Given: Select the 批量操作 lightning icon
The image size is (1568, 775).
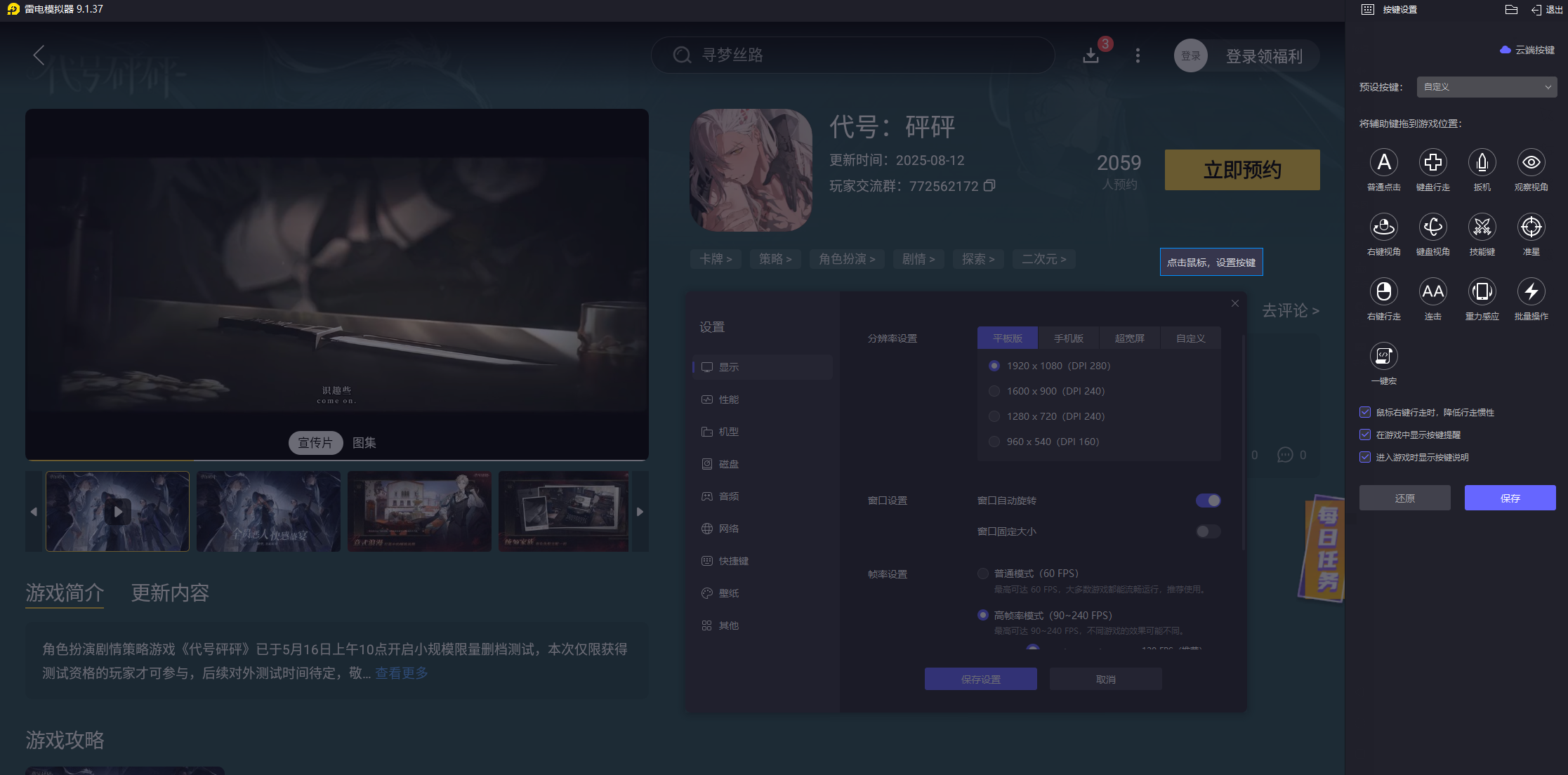Looking at the screenshot, I should [x=1531, y=292].
